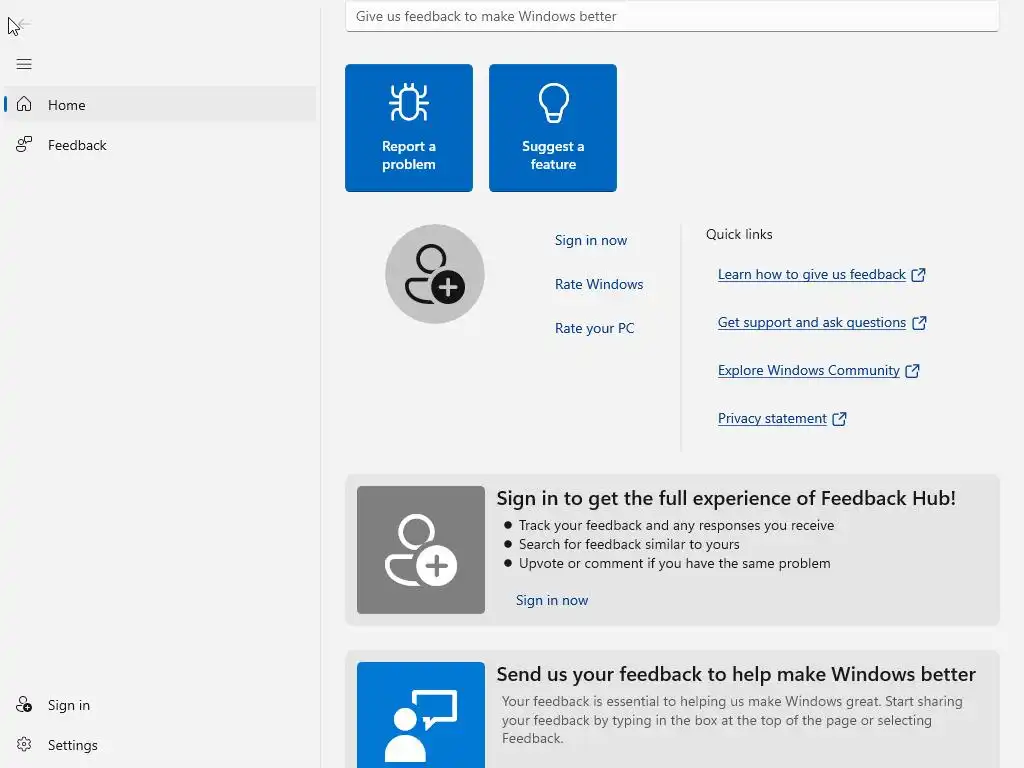Open Feedback in navigation
Image resolution: width=1024 pixels, height=768 pixels.
pos(160,145)
